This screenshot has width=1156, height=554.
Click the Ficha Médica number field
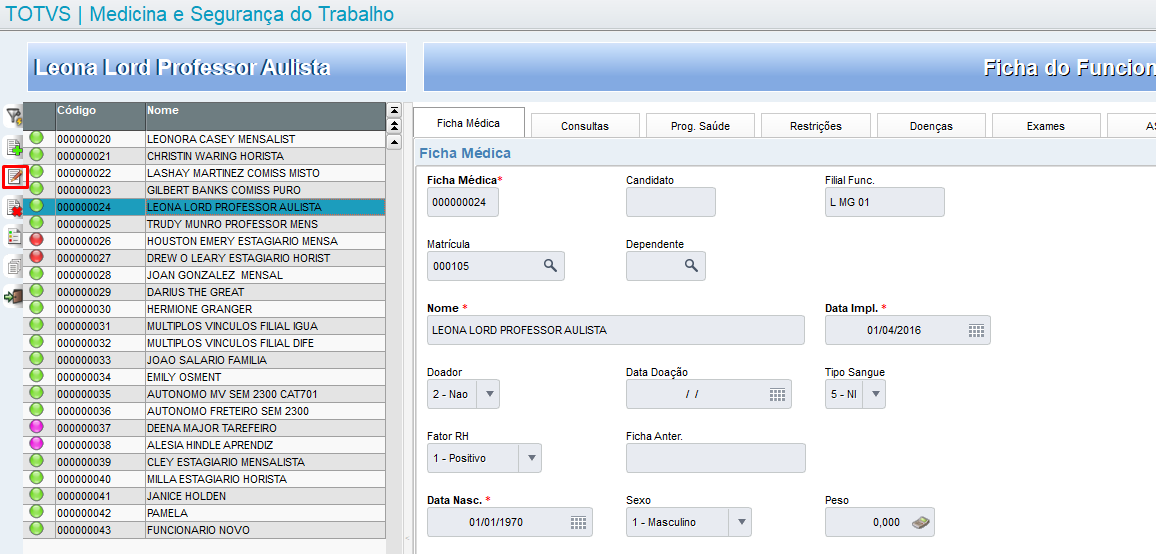pyautogui.click(x=463, y=202)
